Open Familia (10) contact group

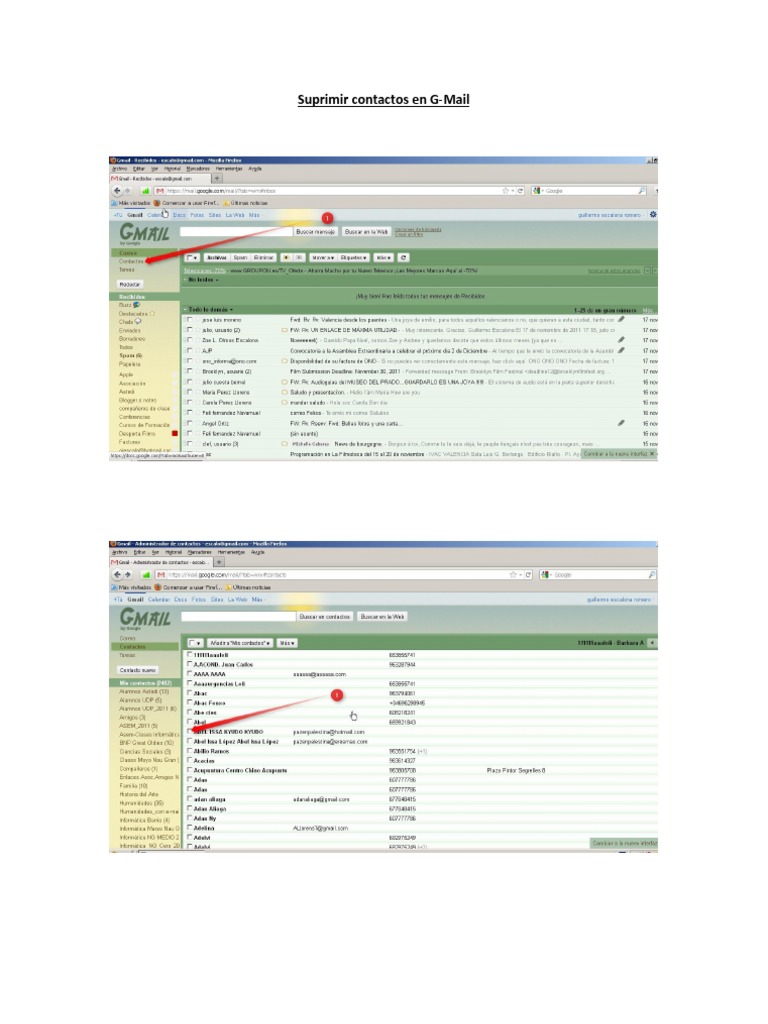point(133,786)
